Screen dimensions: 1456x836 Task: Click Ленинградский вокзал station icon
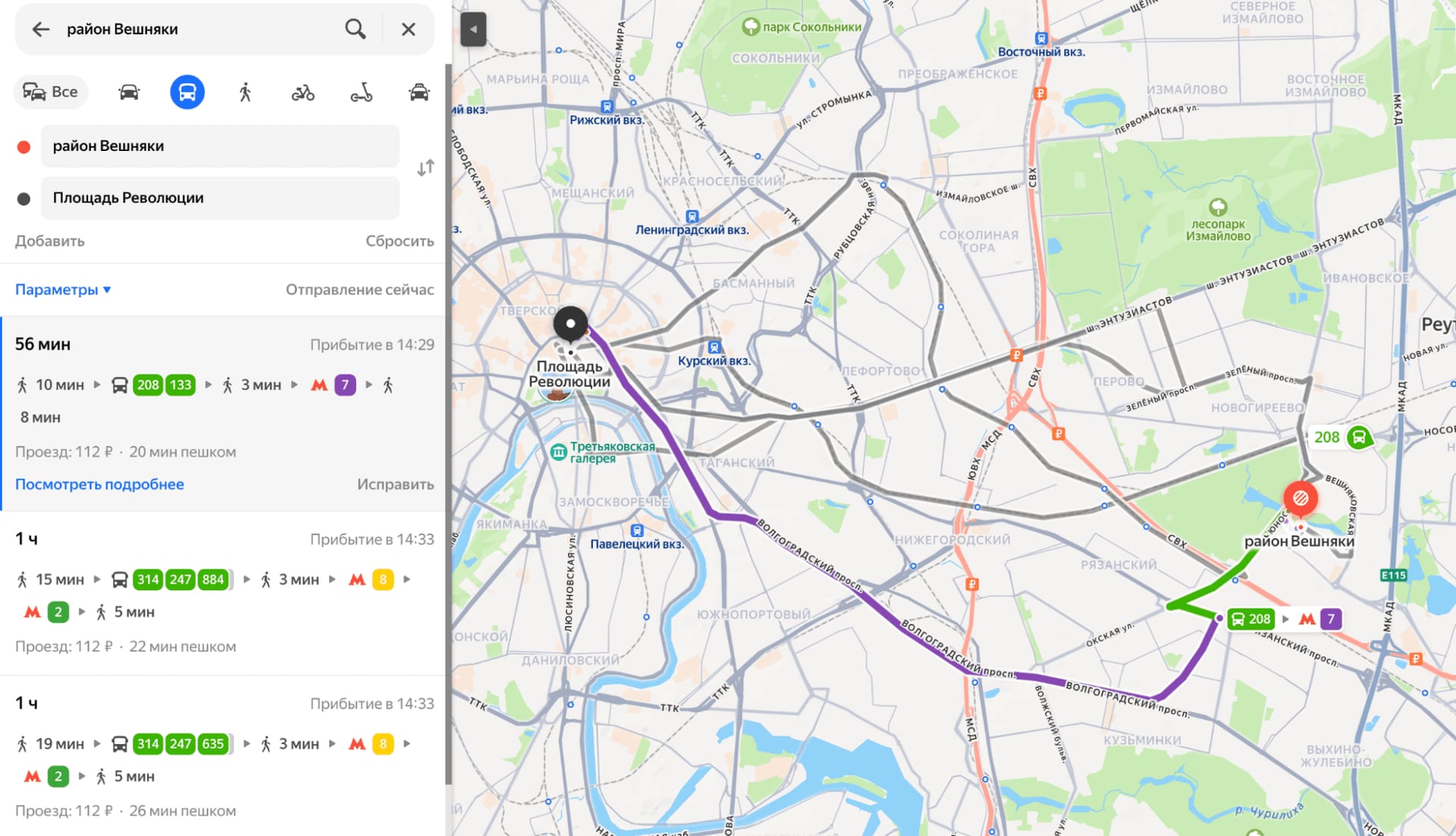coord(692,216)
